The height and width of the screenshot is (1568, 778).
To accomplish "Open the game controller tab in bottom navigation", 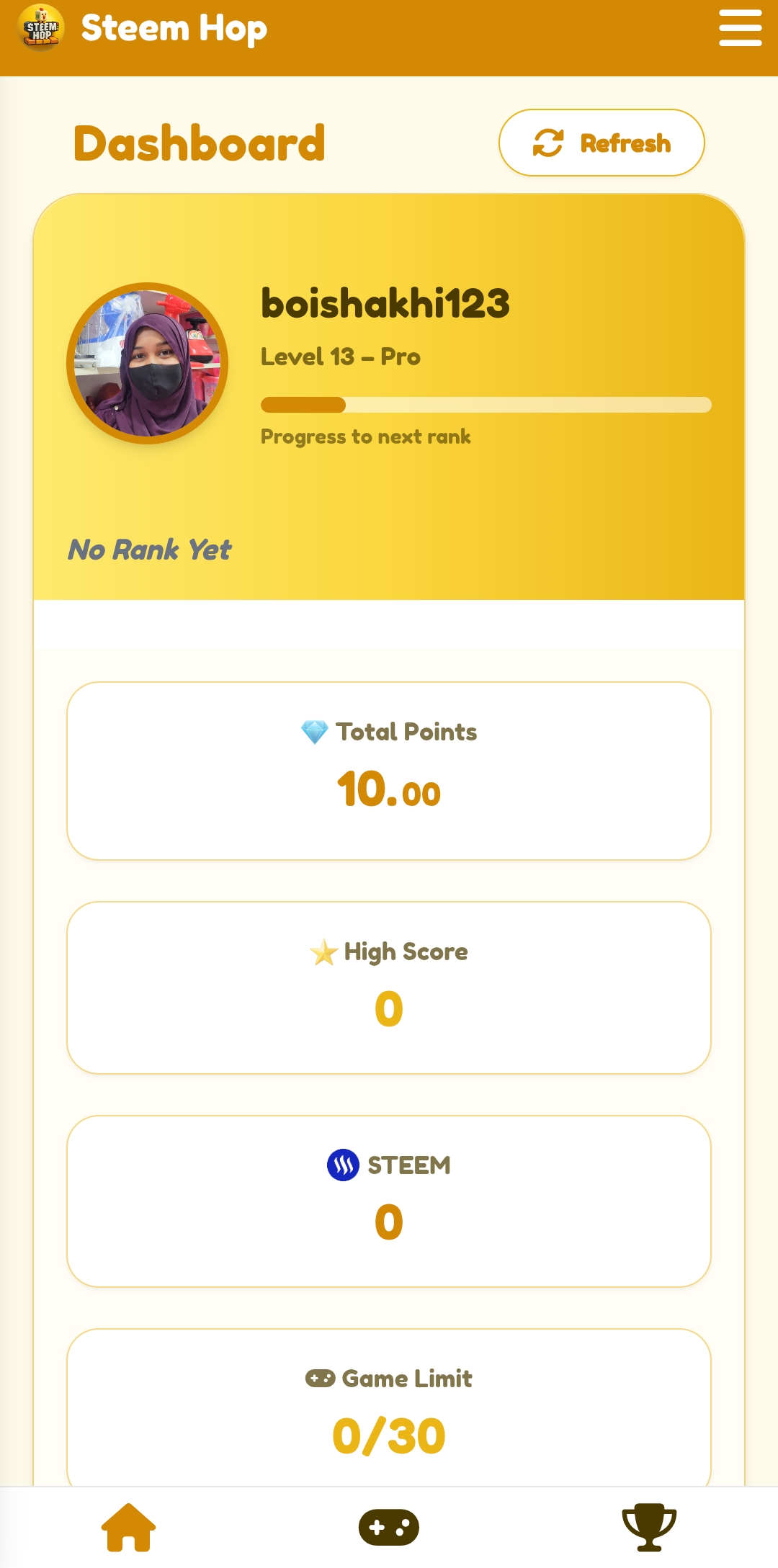I will click(x=389, y=1527).
